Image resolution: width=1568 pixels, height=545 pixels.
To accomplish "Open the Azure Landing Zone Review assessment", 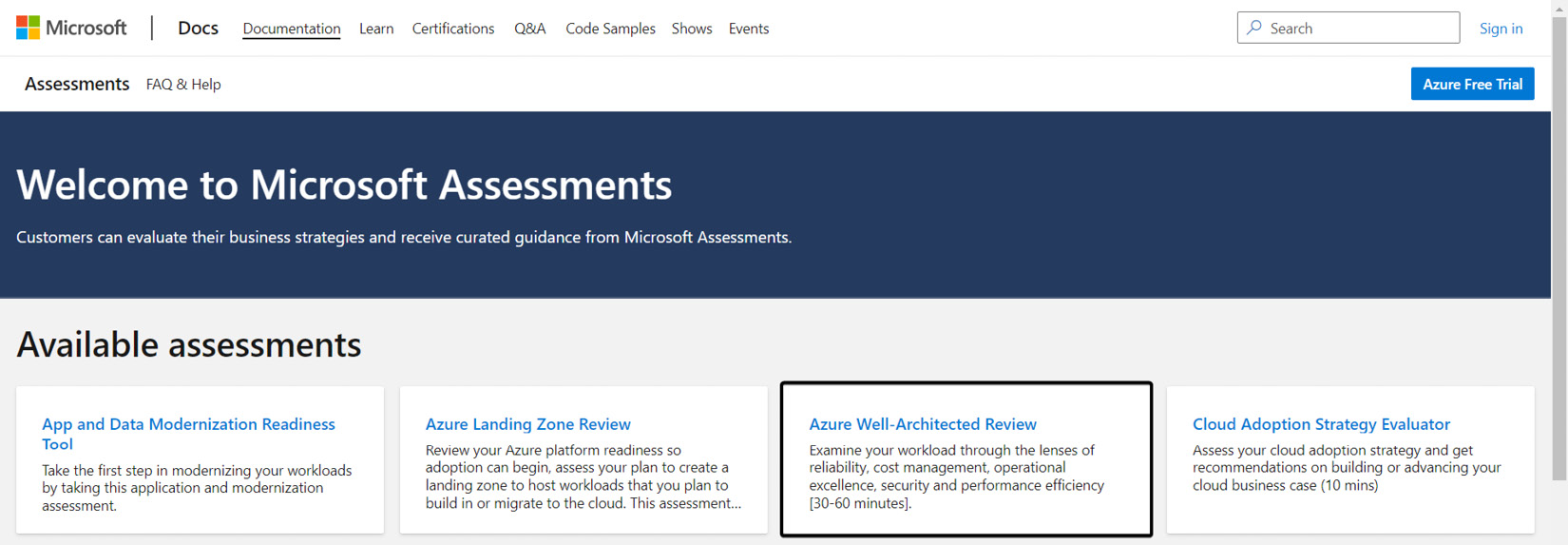I will point(528,424).
